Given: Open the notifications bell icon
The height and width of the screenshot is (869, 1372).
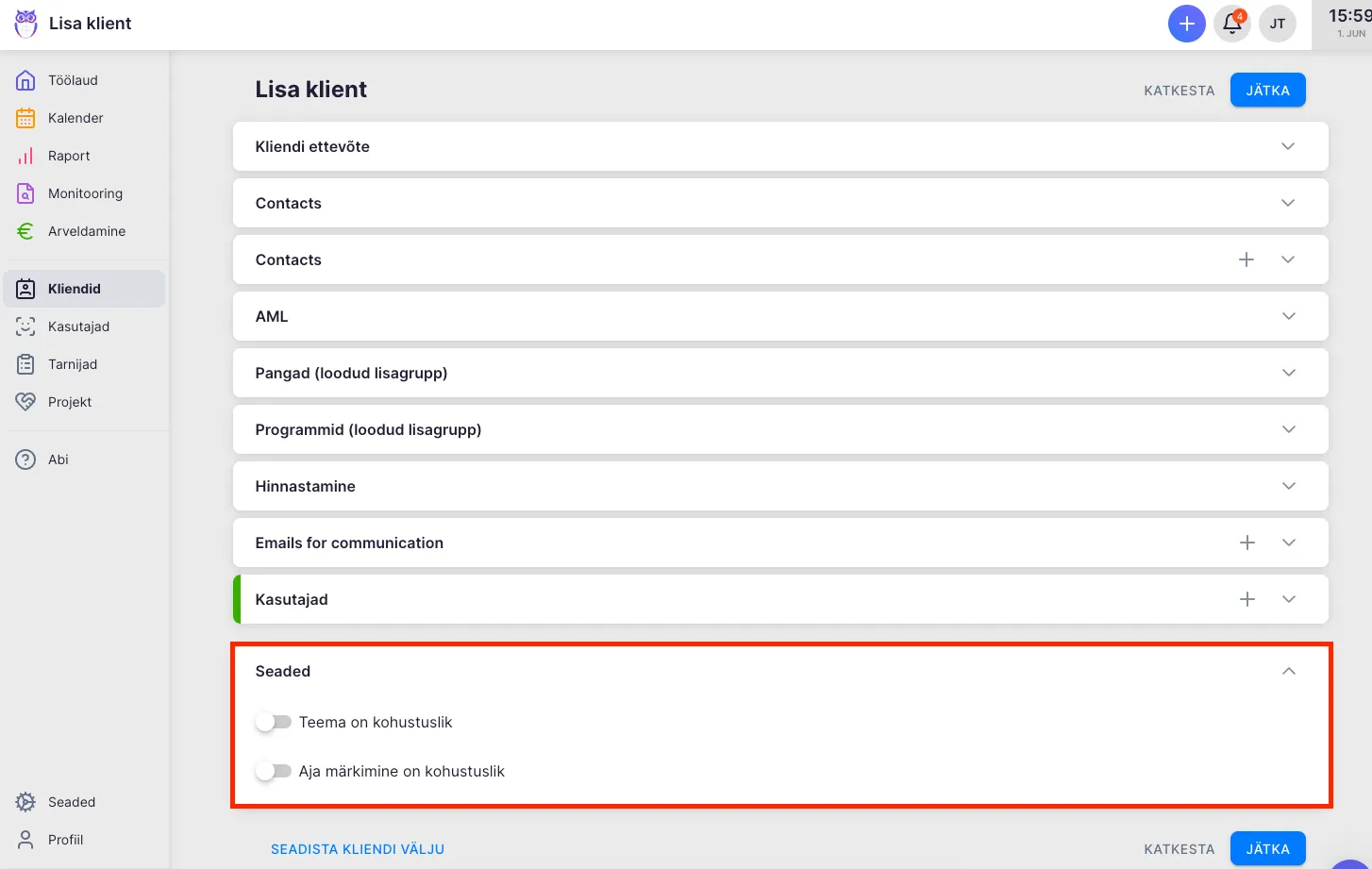Looking at the screenshot, I should tap(1231, 24).
